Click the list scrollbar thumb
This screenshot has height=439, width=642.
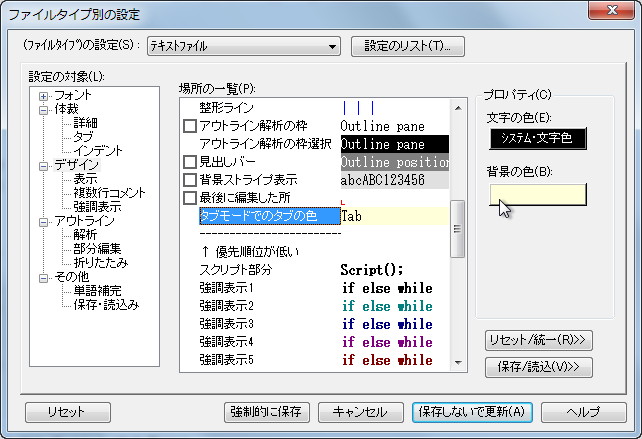458,229
